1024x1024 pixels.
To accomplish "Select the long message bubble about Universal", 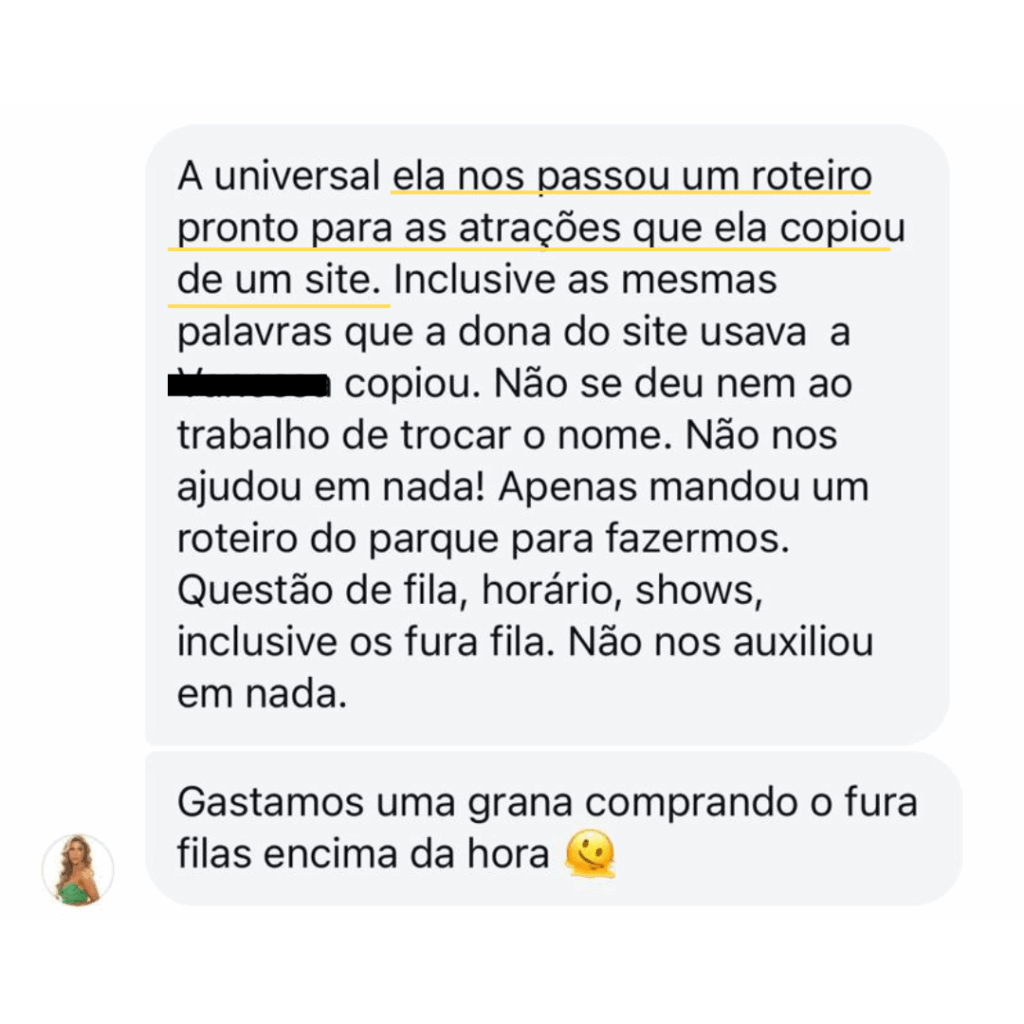I will [x=547, y=435].
